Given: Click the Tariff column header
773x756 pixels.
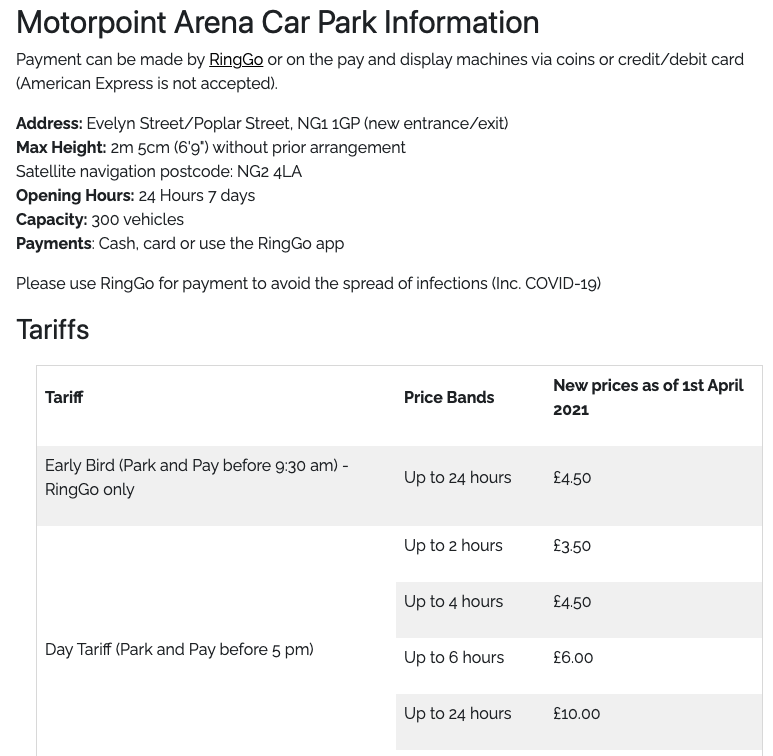Looking at the screenshot, I should [64, 398].
